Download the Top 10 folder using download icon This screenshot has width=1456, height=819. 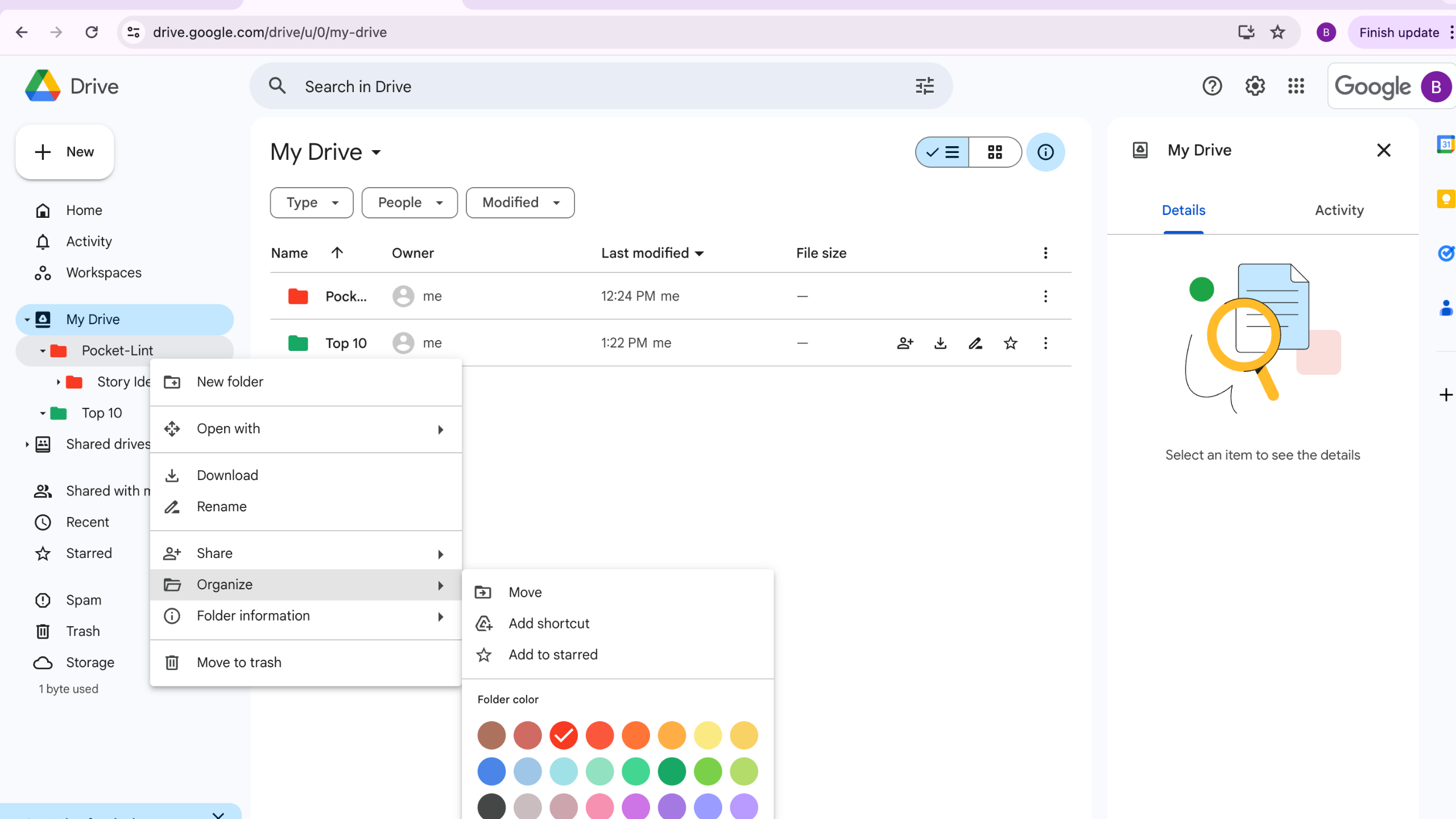940,343
